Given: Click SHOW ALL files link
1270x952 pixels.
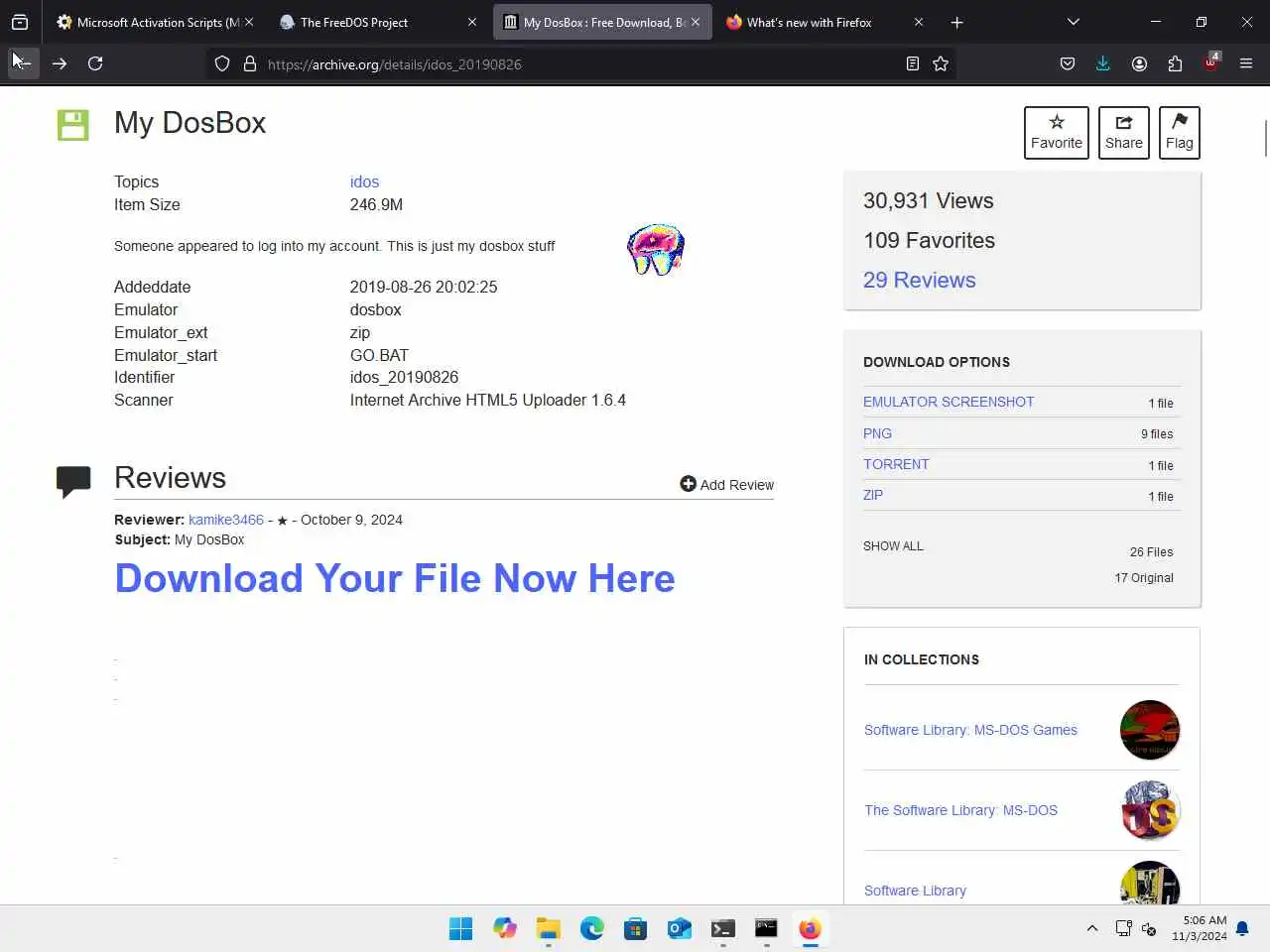Looking at the screenshot, I should pos(893,546).
